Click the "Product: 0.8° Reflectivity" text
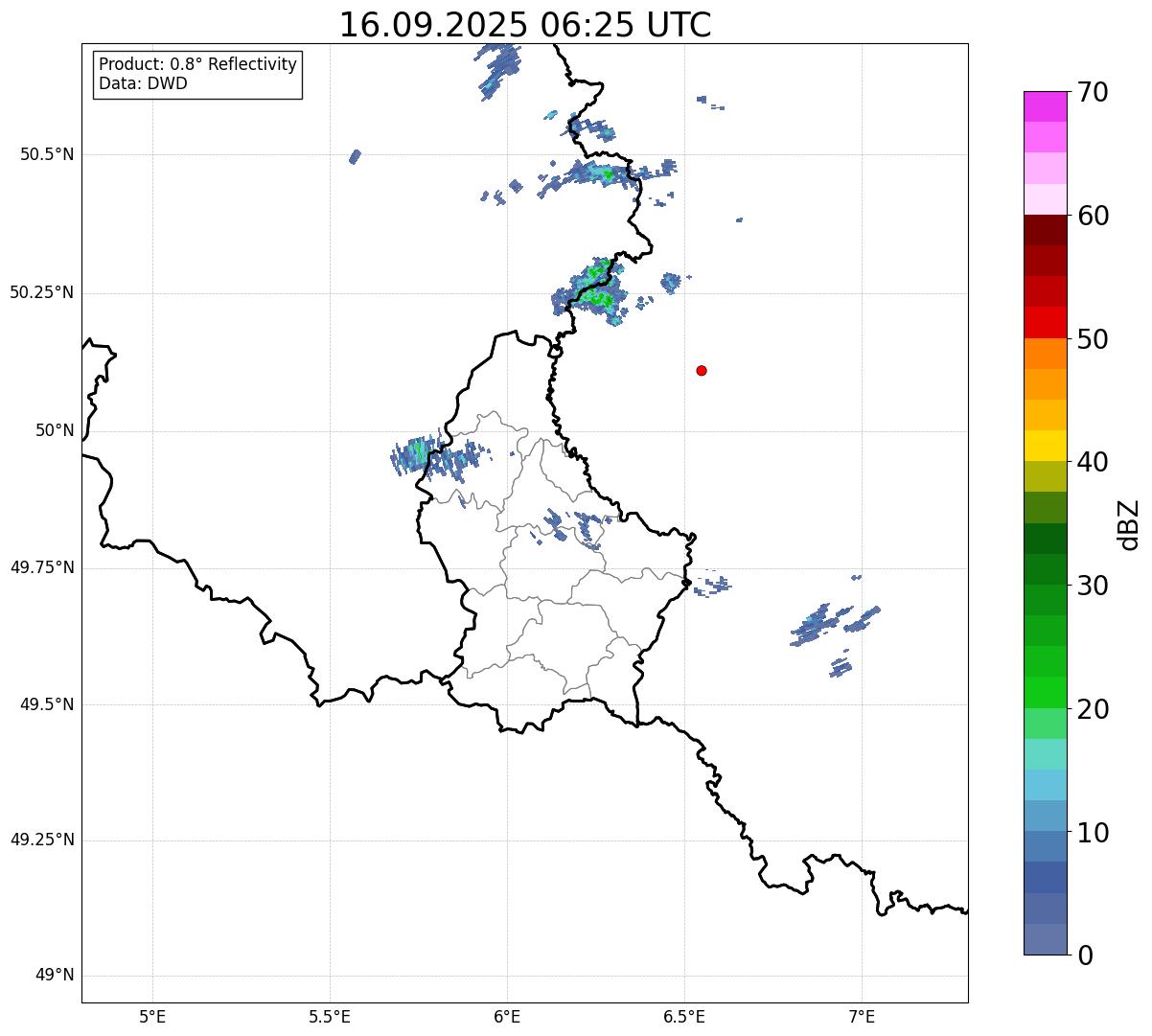1152x1036 pixels. [198, 64]
